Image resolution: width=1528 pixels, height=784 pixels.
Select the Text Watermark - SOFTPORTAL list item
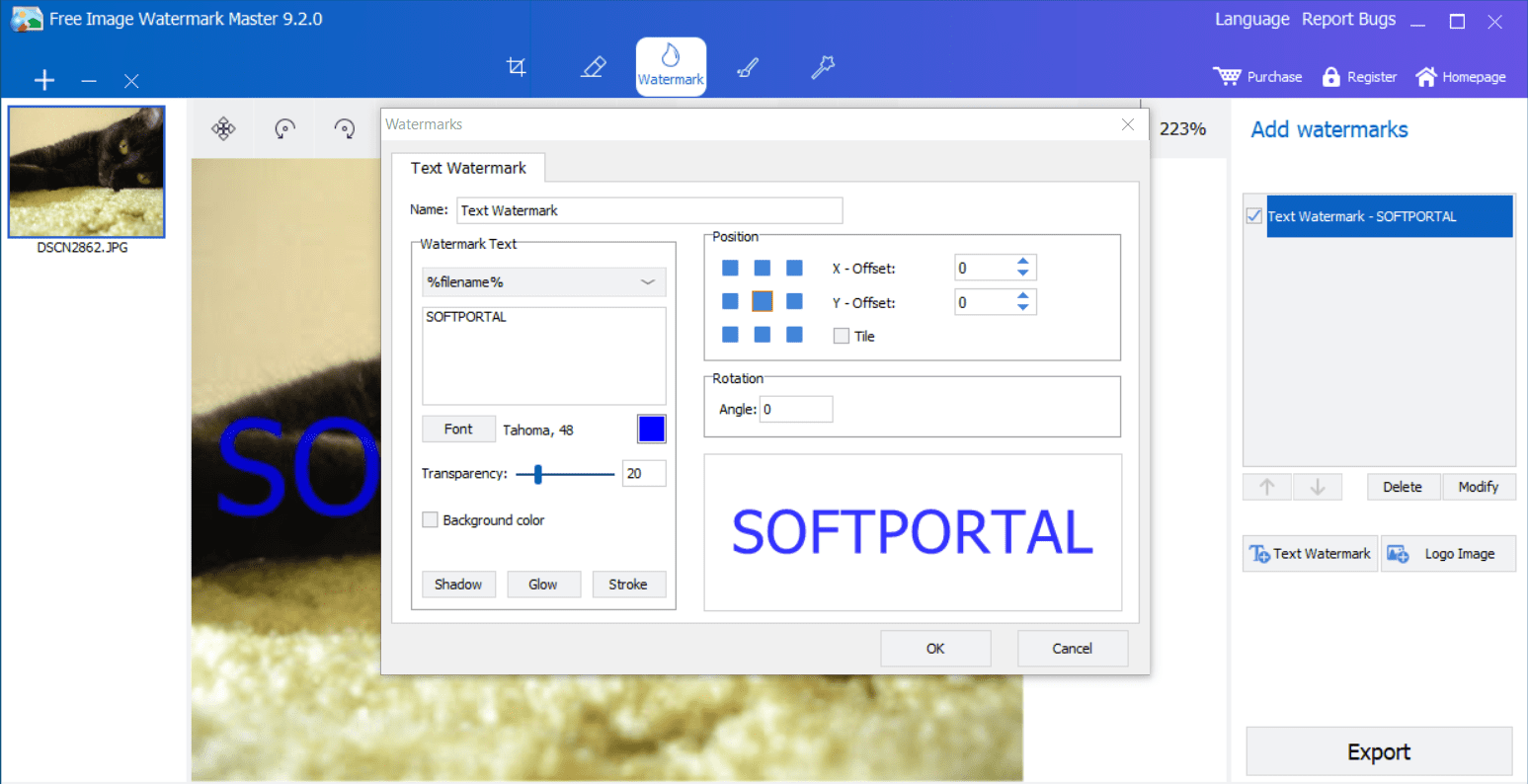pos(1389,216)
